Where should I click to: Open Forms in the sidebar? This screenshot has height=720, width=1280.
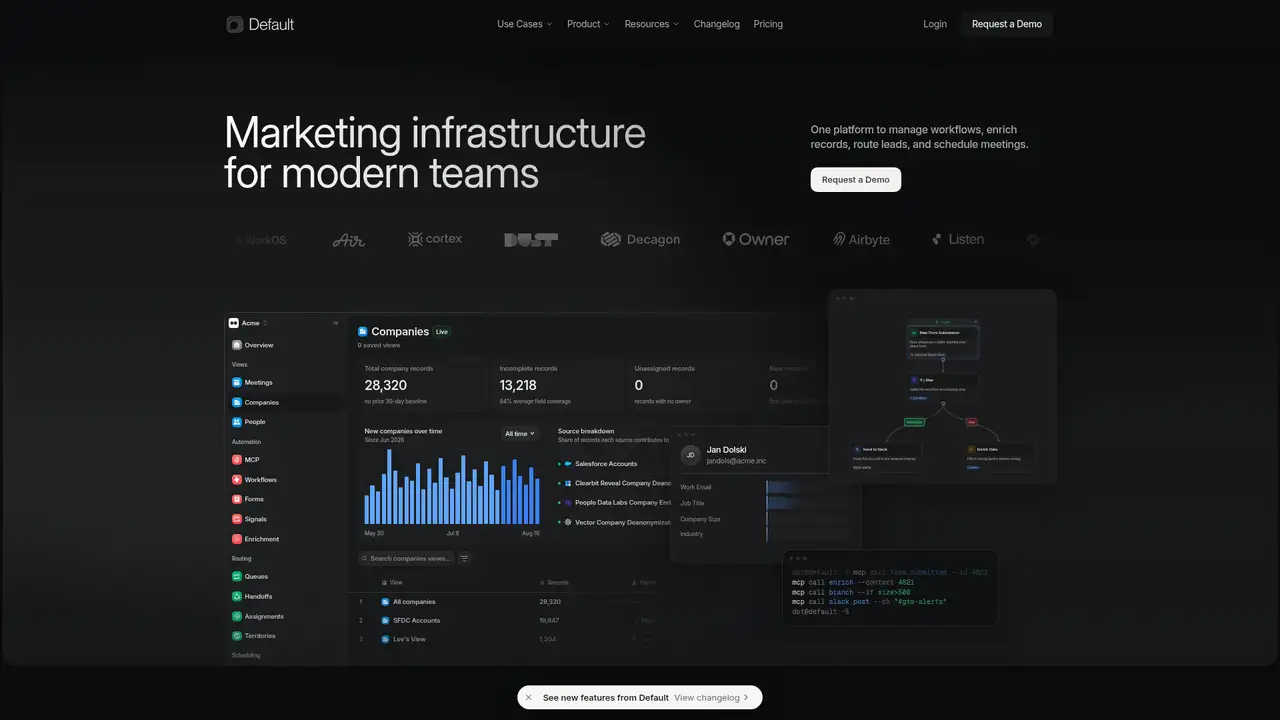pyautogui.click(x=248, y=499)
